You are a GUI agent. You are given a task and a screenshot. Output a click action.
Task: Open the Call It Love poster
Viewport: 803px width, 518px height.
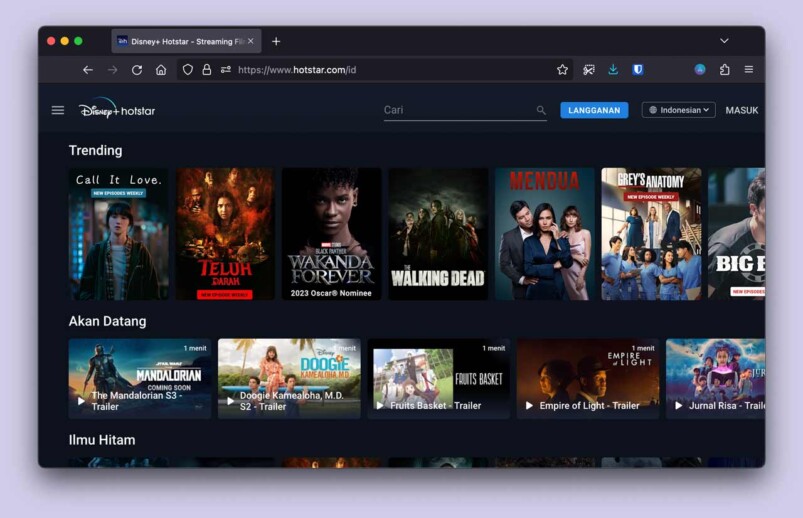point(118,234)
